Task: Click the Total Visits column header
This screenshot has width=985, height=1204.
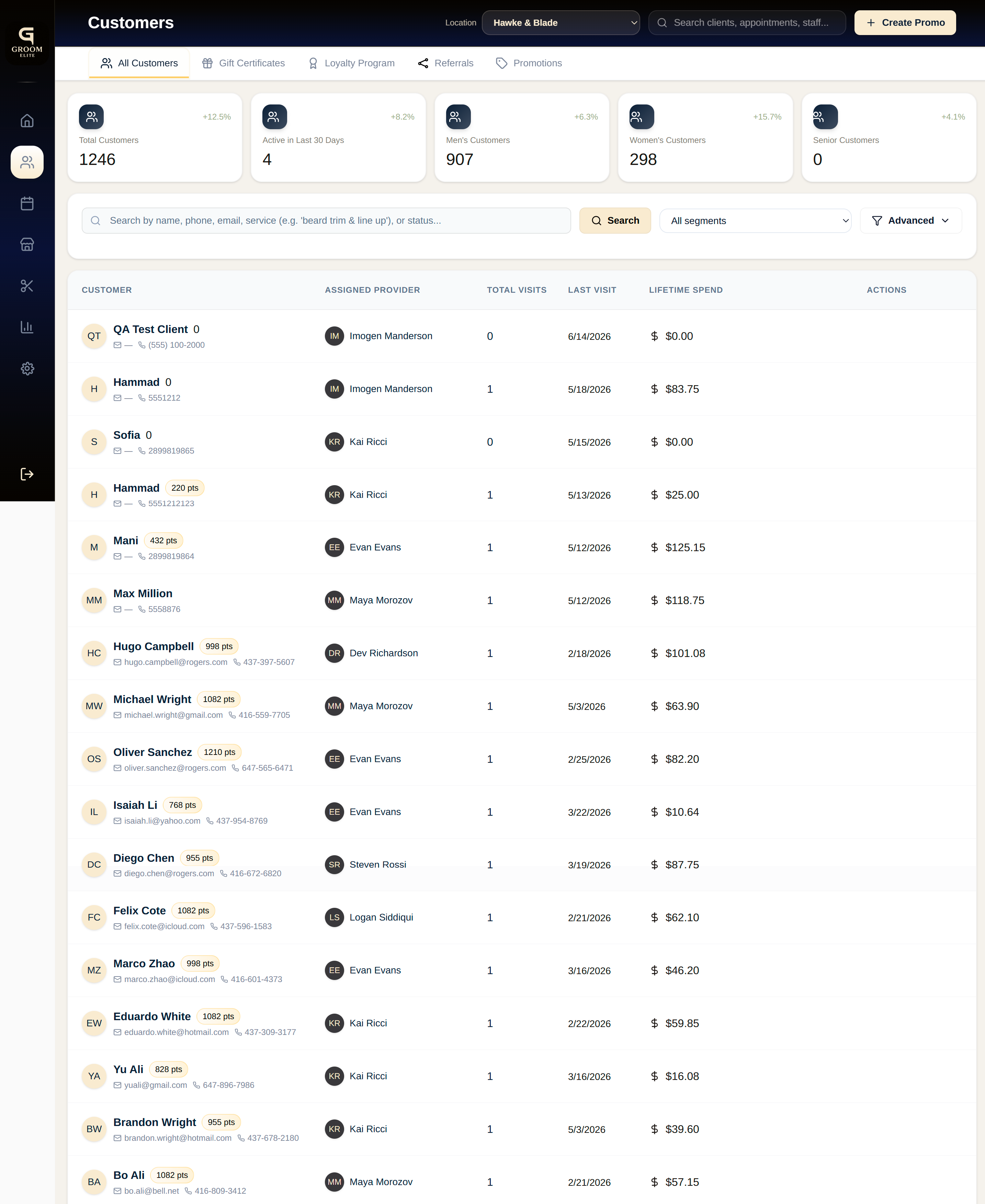Action: click(x=516, y=290)
